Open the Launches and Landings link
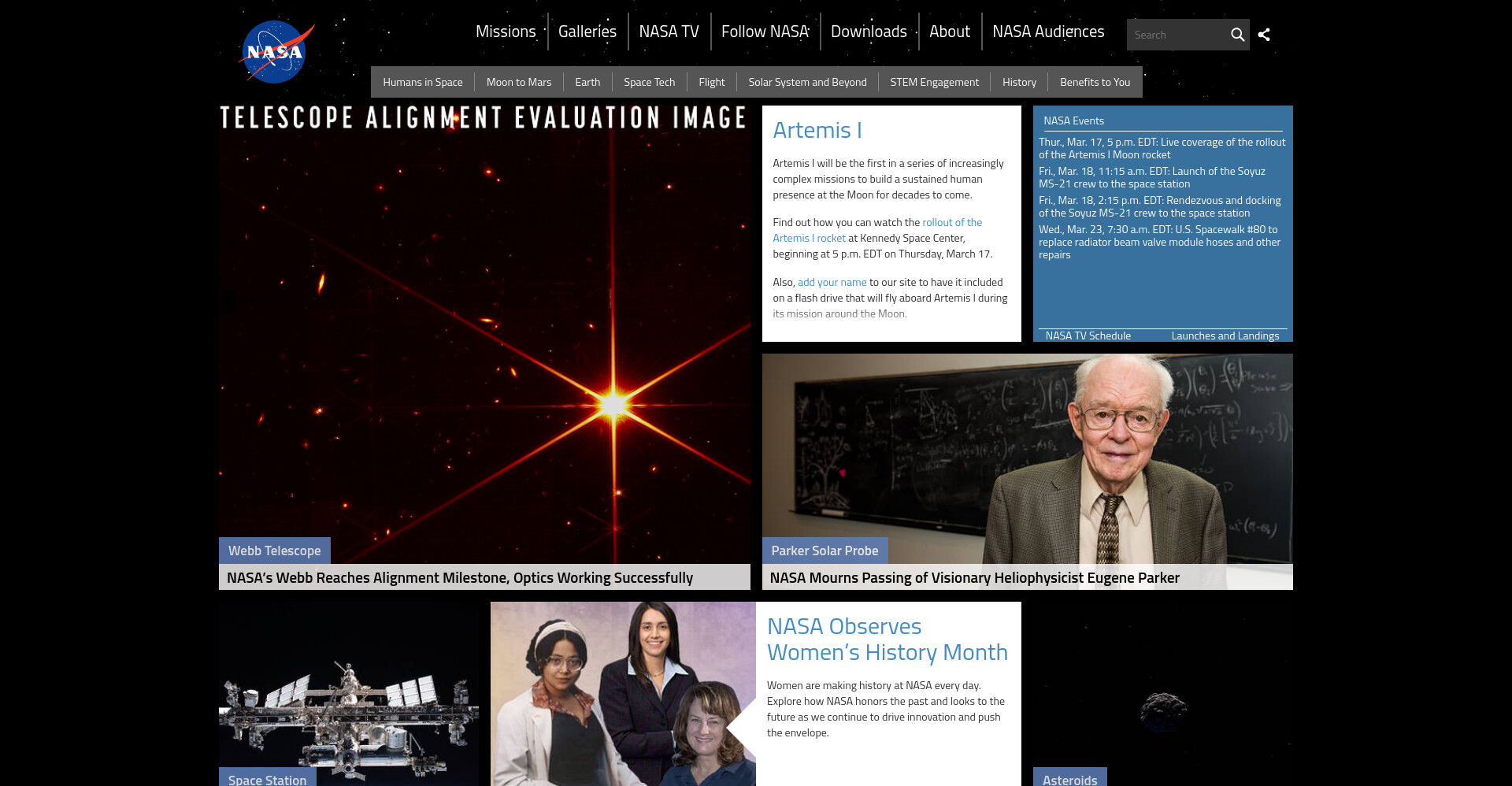The width and height of the screenshot is (1512, 786). pos(1225,336)
